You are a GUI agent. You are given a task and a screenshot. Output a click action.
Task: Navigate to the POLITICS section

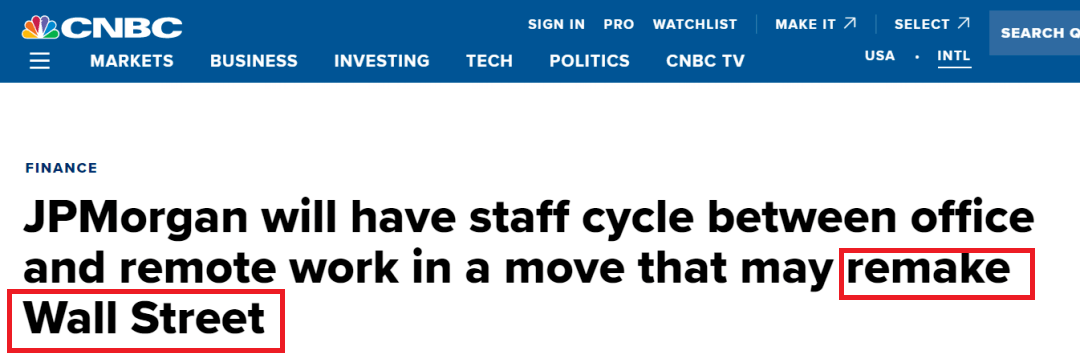[589, 61]
